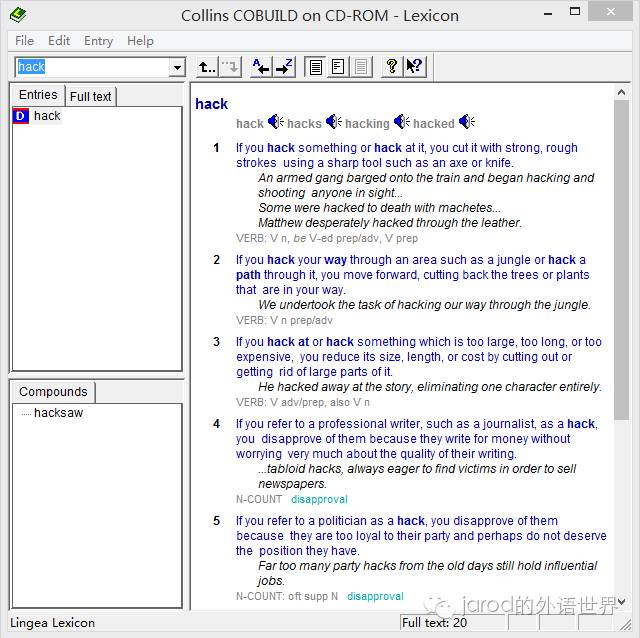The height and width of the screenshot is (638, 640).
Task: Click sense number 2 of hack
Action: coord(217,260)
